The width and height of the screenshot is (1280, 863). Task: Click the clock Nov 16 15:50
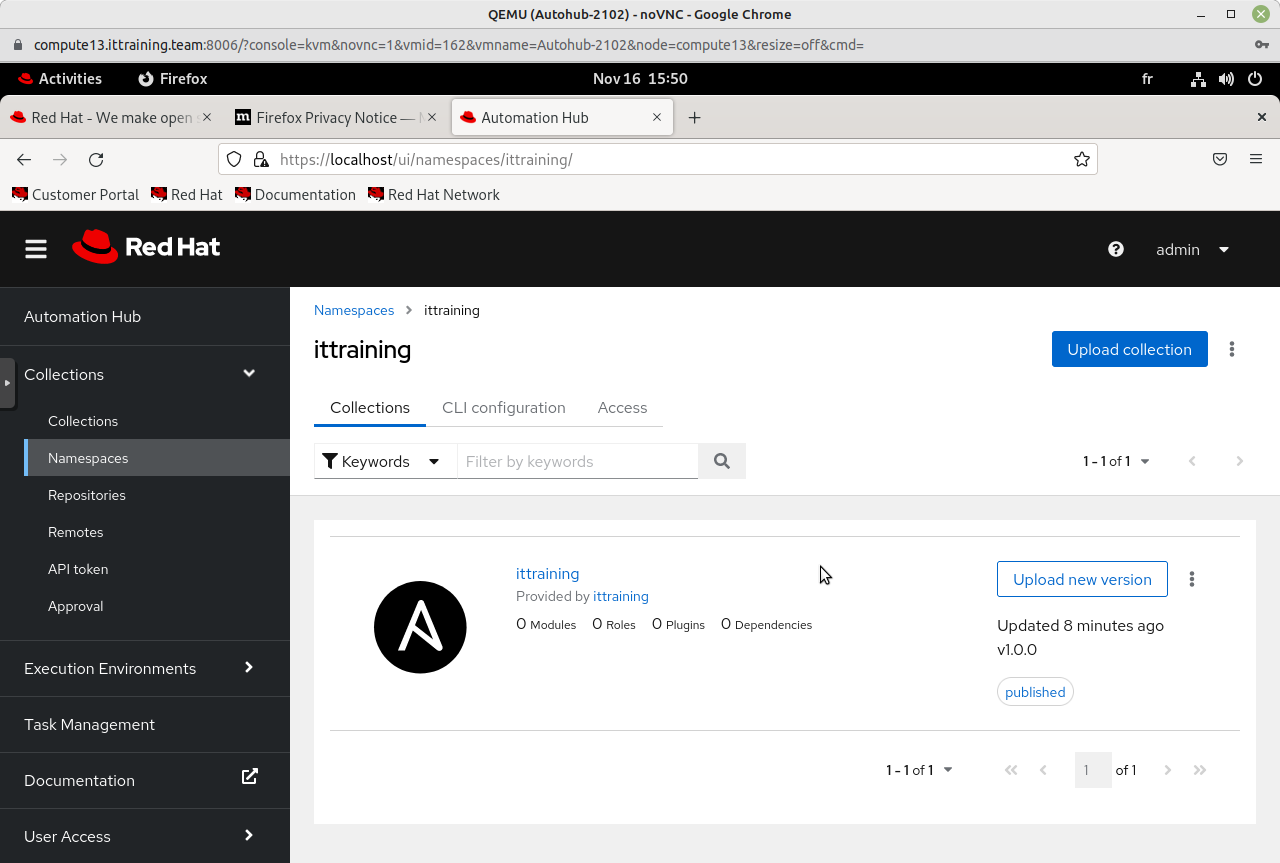(640, 79)
